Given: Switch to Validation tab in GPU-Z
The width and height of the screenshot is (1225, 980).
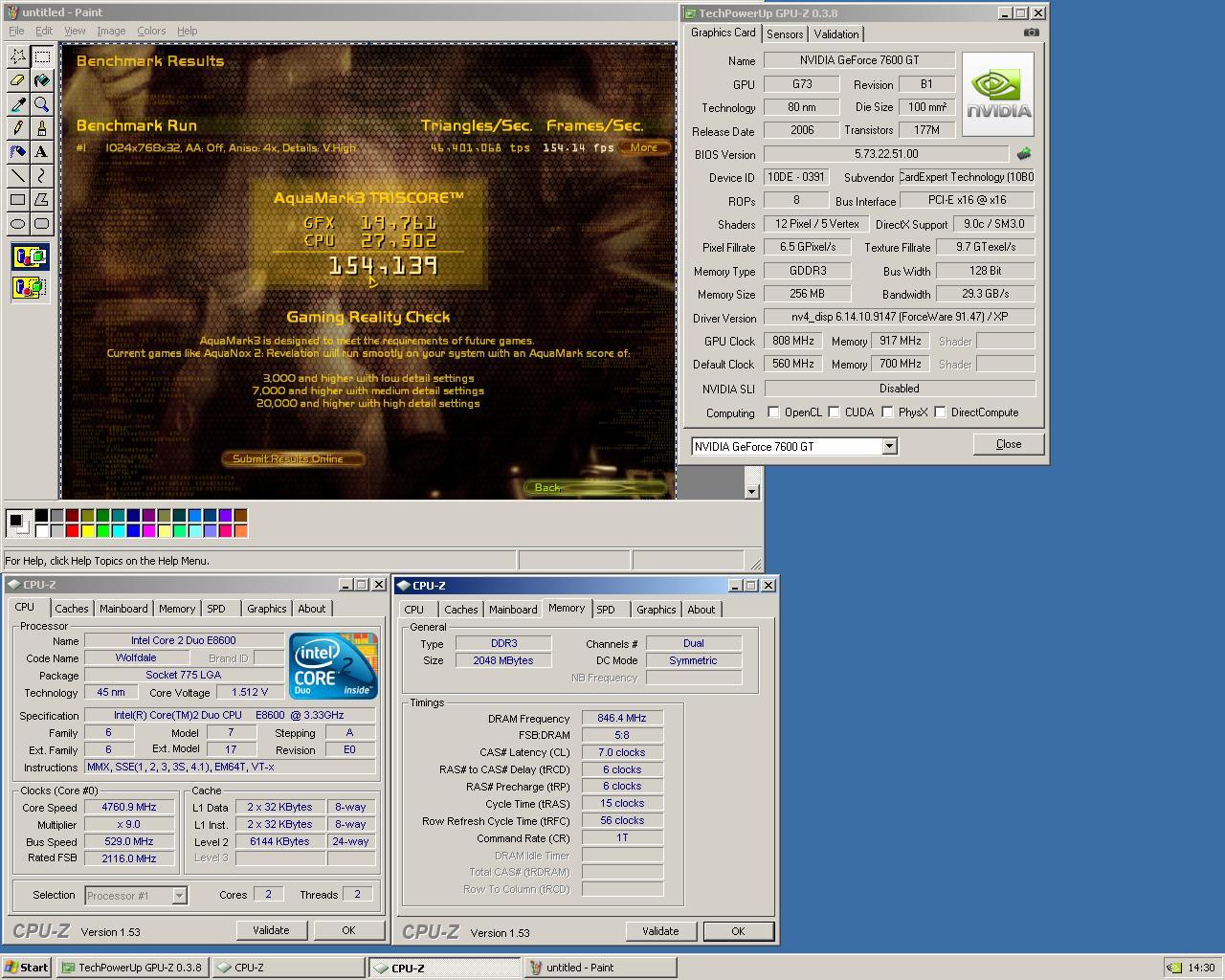Looking at the screenshot, I should 836,34.
